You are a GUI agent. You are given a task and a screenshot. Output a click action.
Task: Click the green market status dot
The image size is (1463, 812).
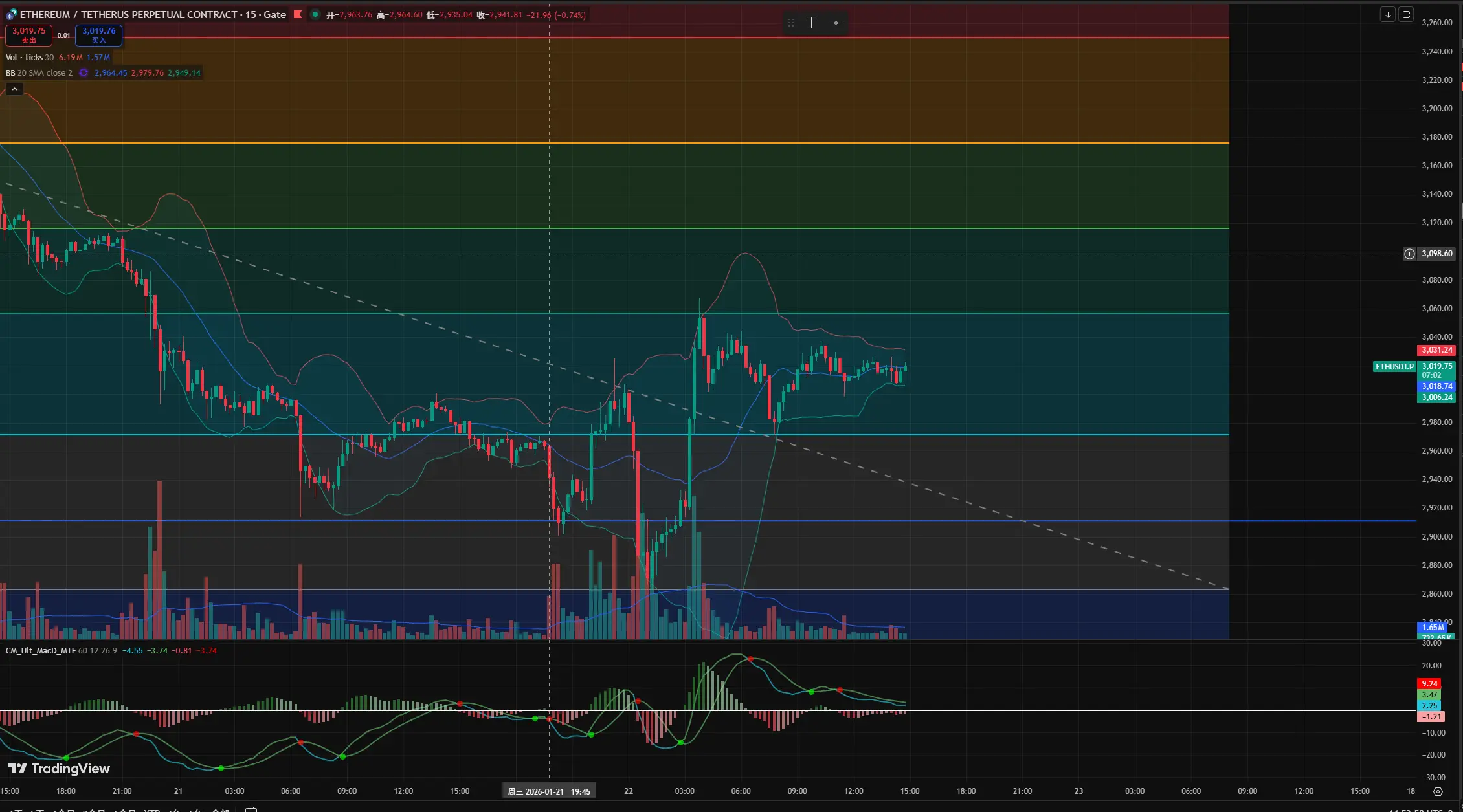(x=315, y=14)
